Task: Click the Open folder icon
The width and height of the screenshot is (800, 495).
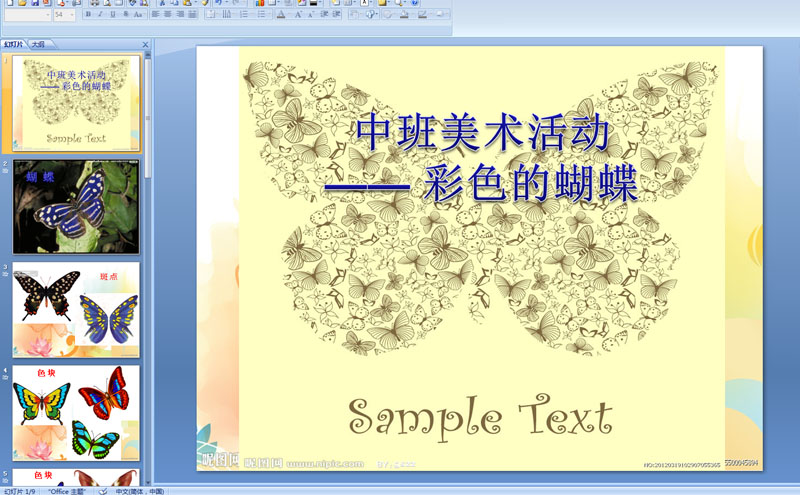Action: pyautogui.click(x=22, y=2)
